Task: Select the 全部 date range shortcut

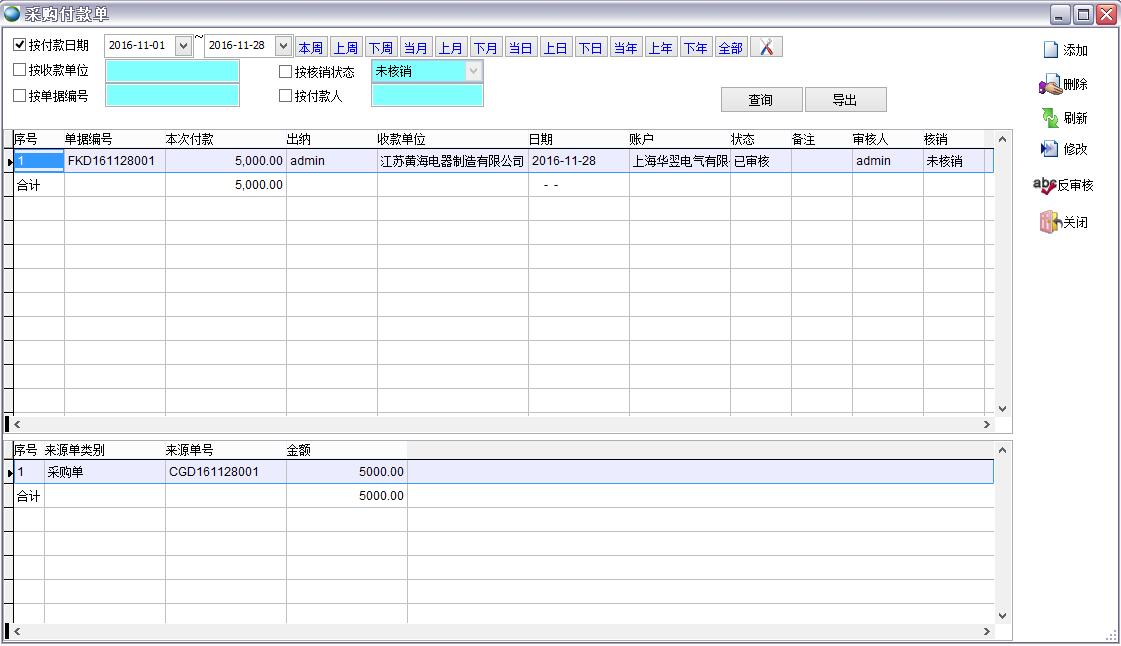Action: point(730,47)
